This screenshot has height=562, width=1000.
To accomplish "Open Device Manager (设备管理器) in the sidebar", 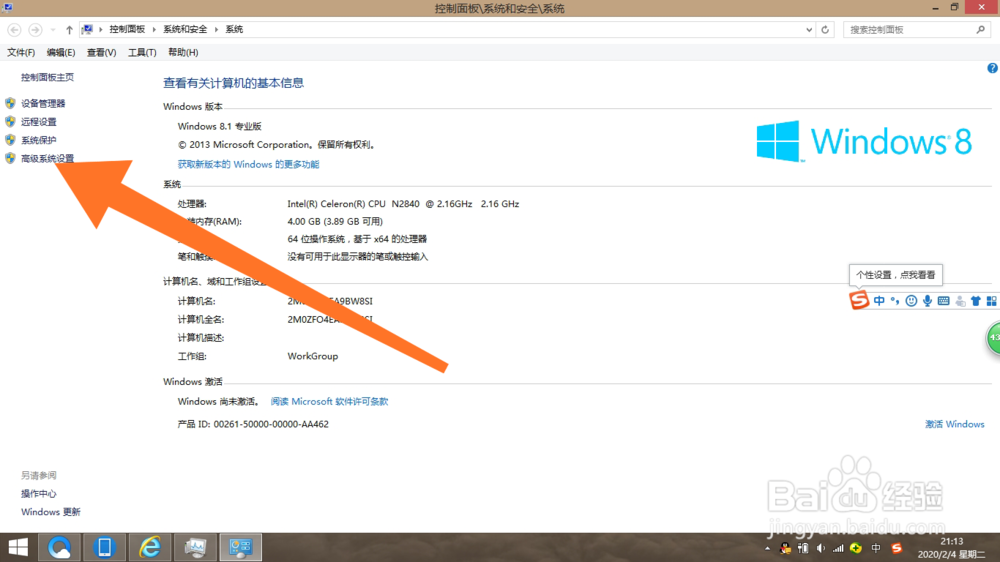I will click(43, 103).
